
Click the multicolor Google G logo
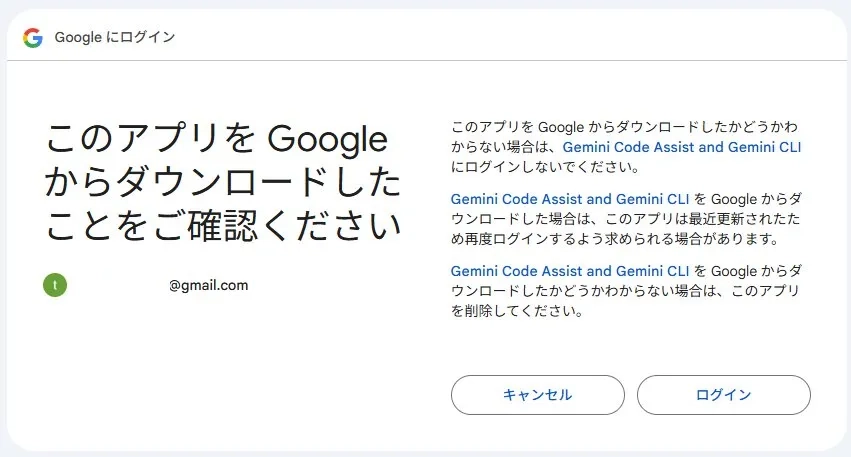point(33,37)
